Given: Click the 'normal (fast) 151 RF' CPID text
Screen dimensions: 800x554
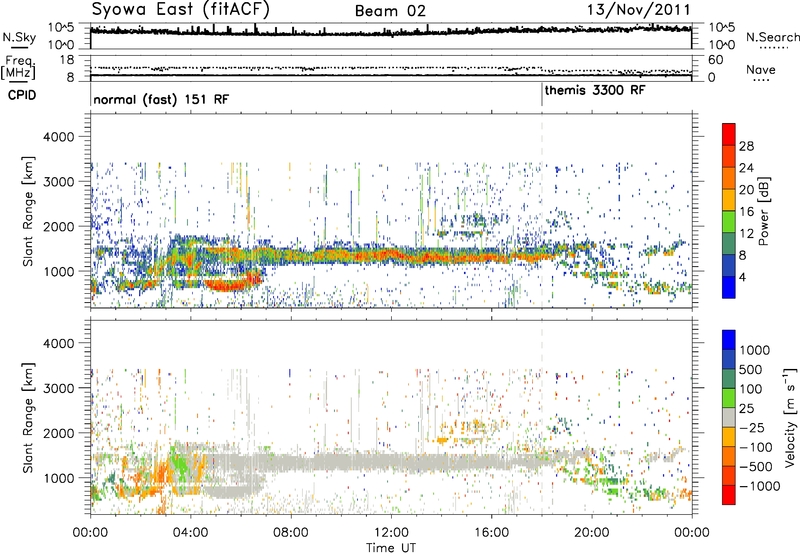Looking at the screenshot, I should pos(161,99).
